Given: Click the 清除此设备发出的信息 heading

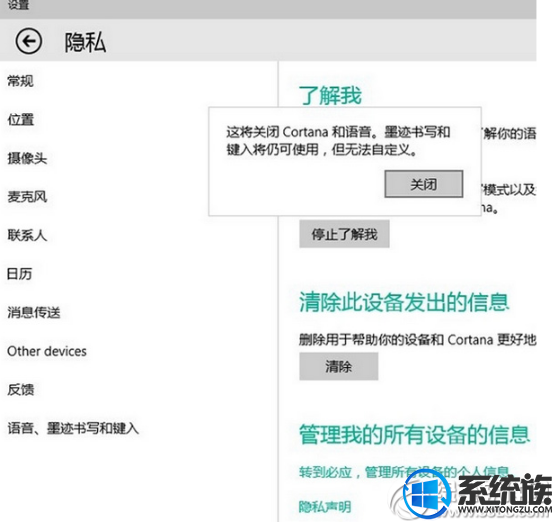Looking at the screenshot, I should click(x=404, y=302).
